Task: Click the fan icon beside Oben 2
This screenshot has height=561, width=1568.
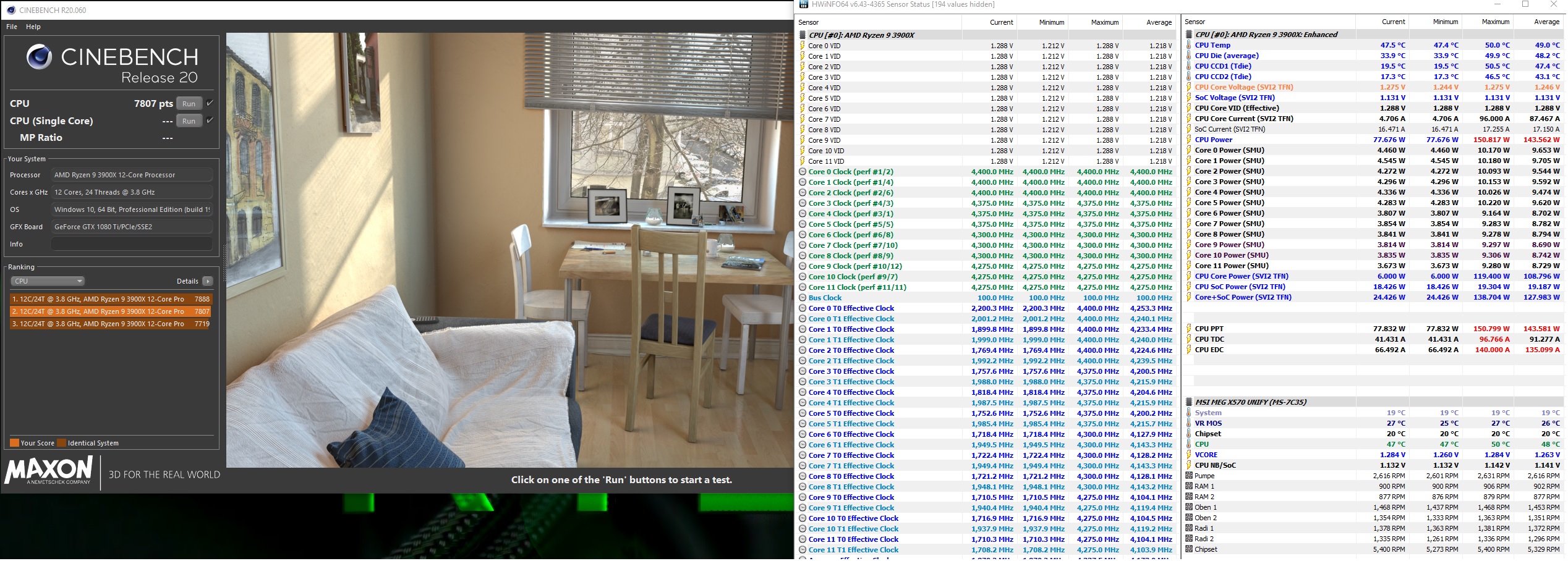Action: coord(1189,518)
